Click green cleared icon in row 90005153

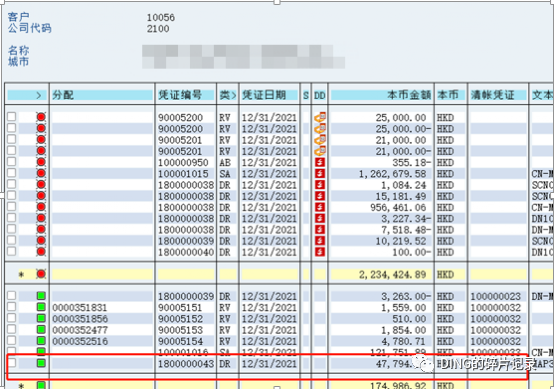pyautogui.click(x=41, y=330)
